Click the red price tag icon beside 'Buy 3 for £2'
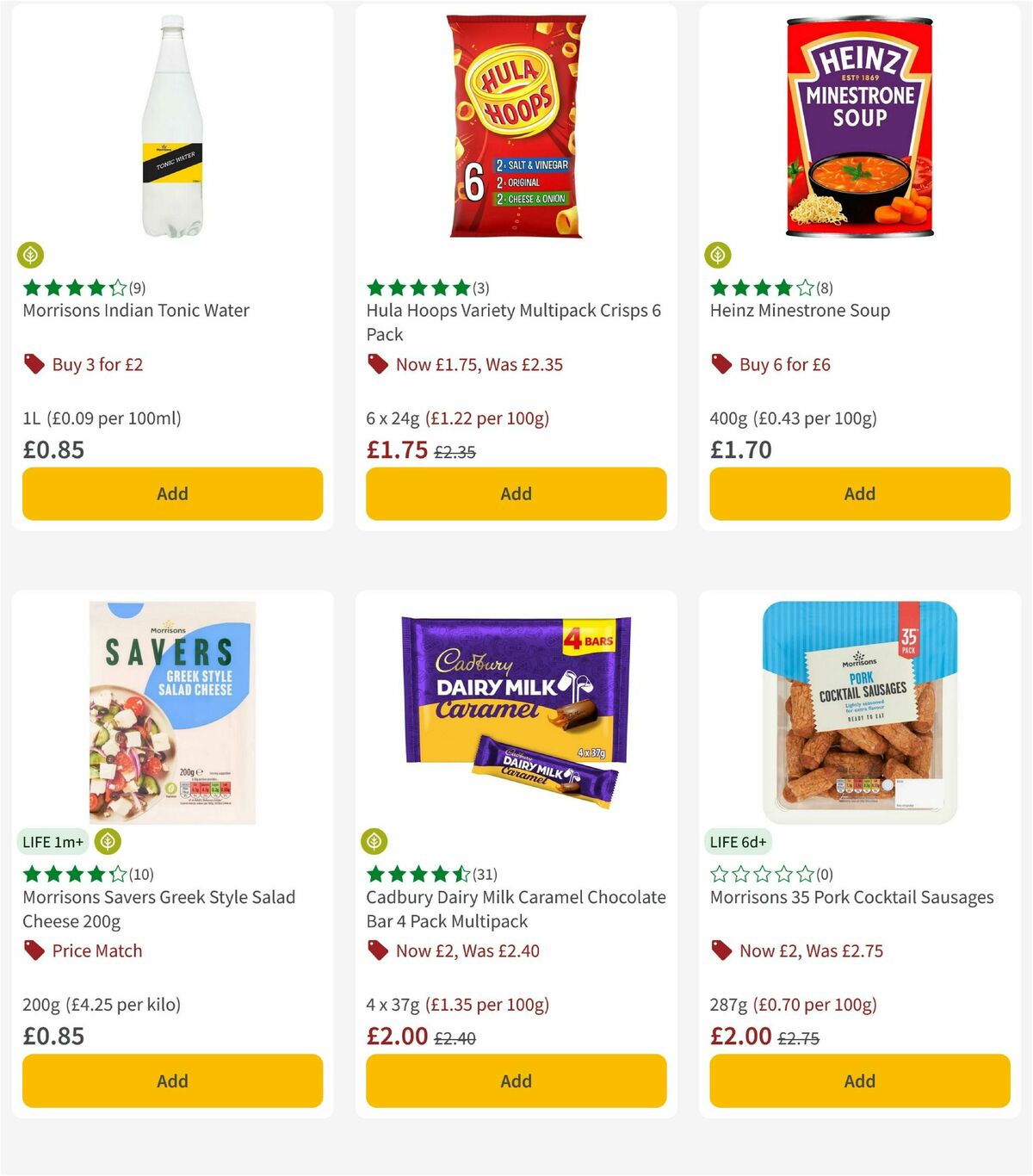The height and width of the screenshot is (1176, 1033). coord(34,364)
